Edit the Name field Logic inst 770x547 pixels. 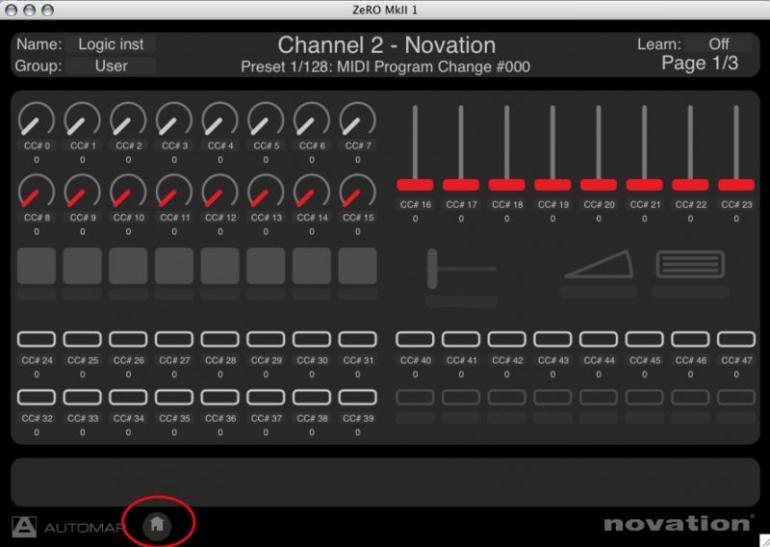click(111, 44)
